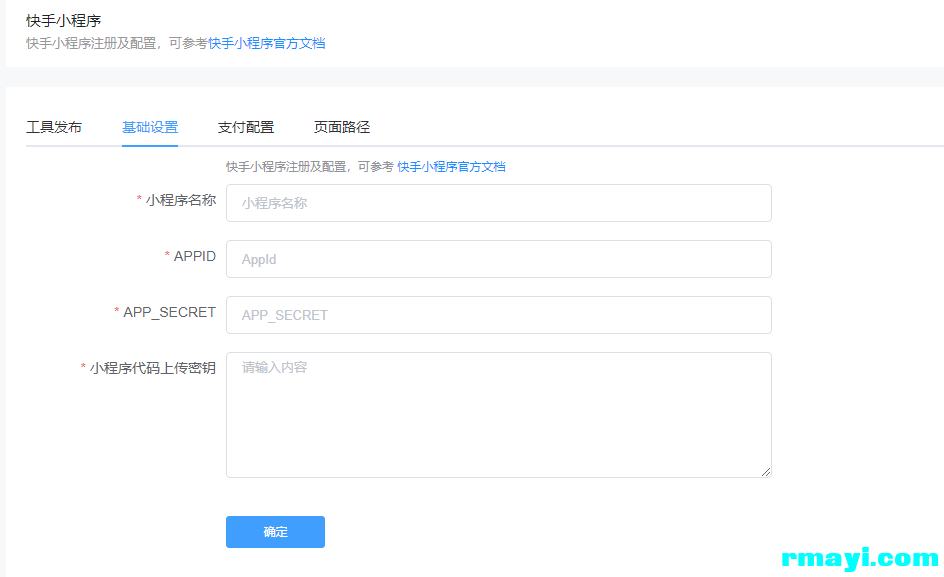This screenshot has height=577, width=944.
Task: Click into the APPID input field
Action: (498, 259)
